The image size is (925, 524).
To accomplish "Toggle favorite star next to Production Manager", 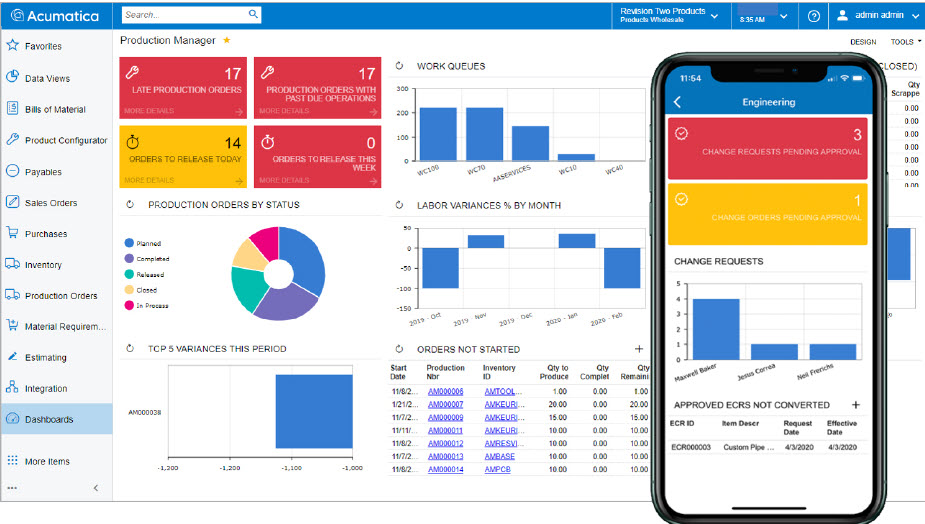I will (x=227, y=40).
